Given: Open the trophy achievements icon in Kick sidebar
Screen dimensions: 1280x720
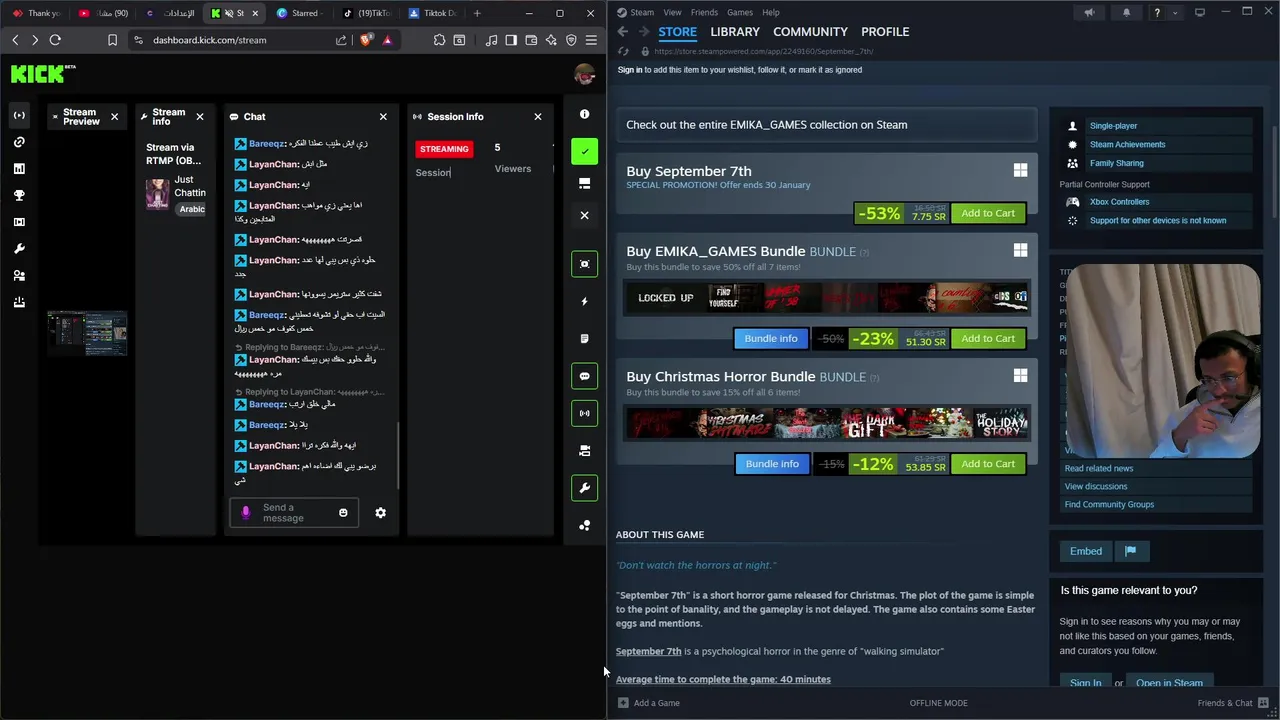Looking at the screenshot, I should pyautogui.click(x=19, y=195).
